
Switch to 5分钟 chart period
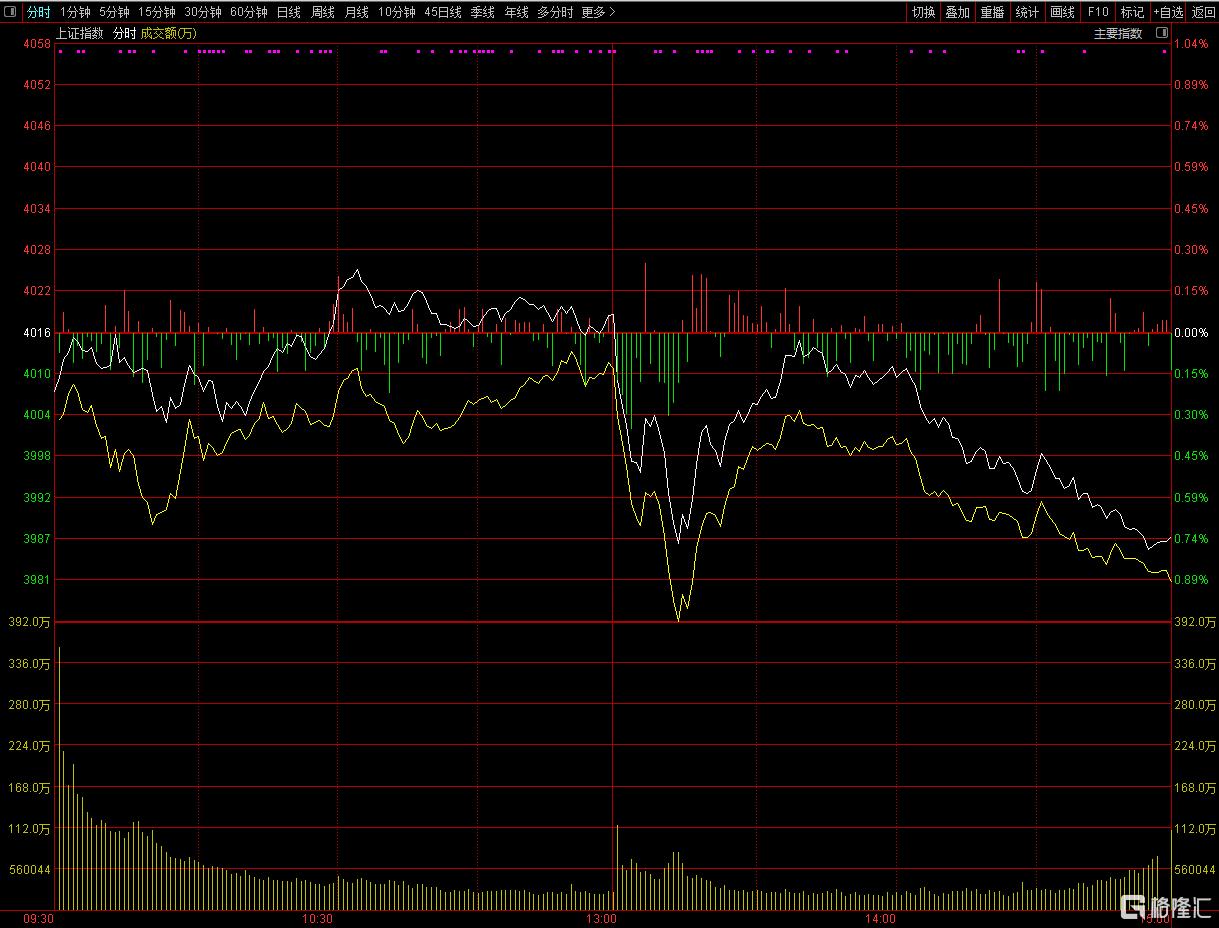[x=114, y=12]
